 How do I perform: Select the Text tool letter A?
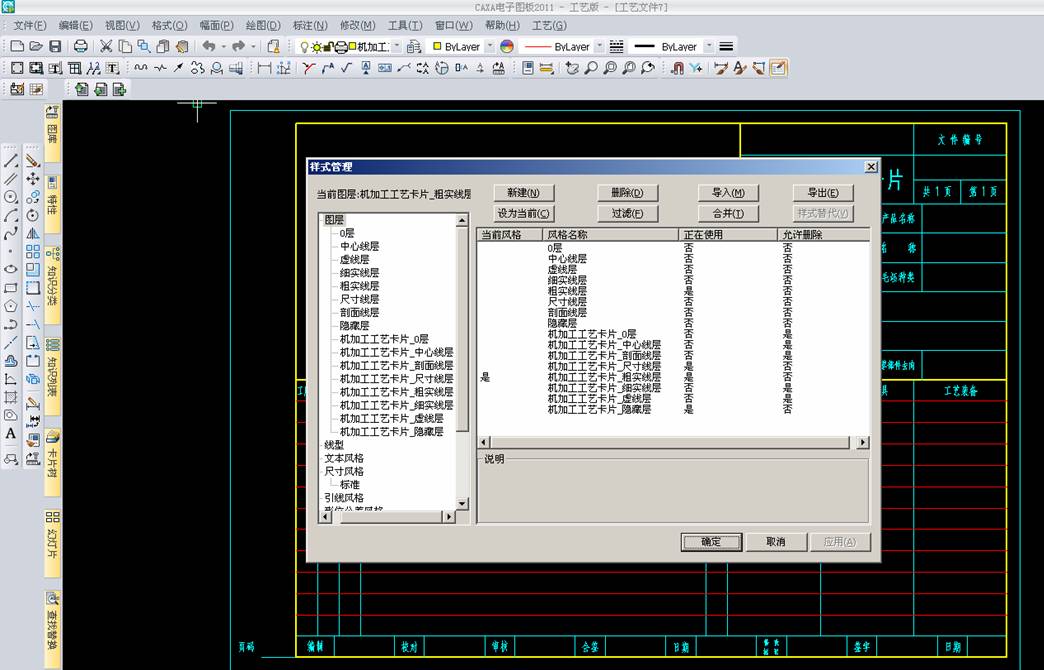(x=11, y=433)
